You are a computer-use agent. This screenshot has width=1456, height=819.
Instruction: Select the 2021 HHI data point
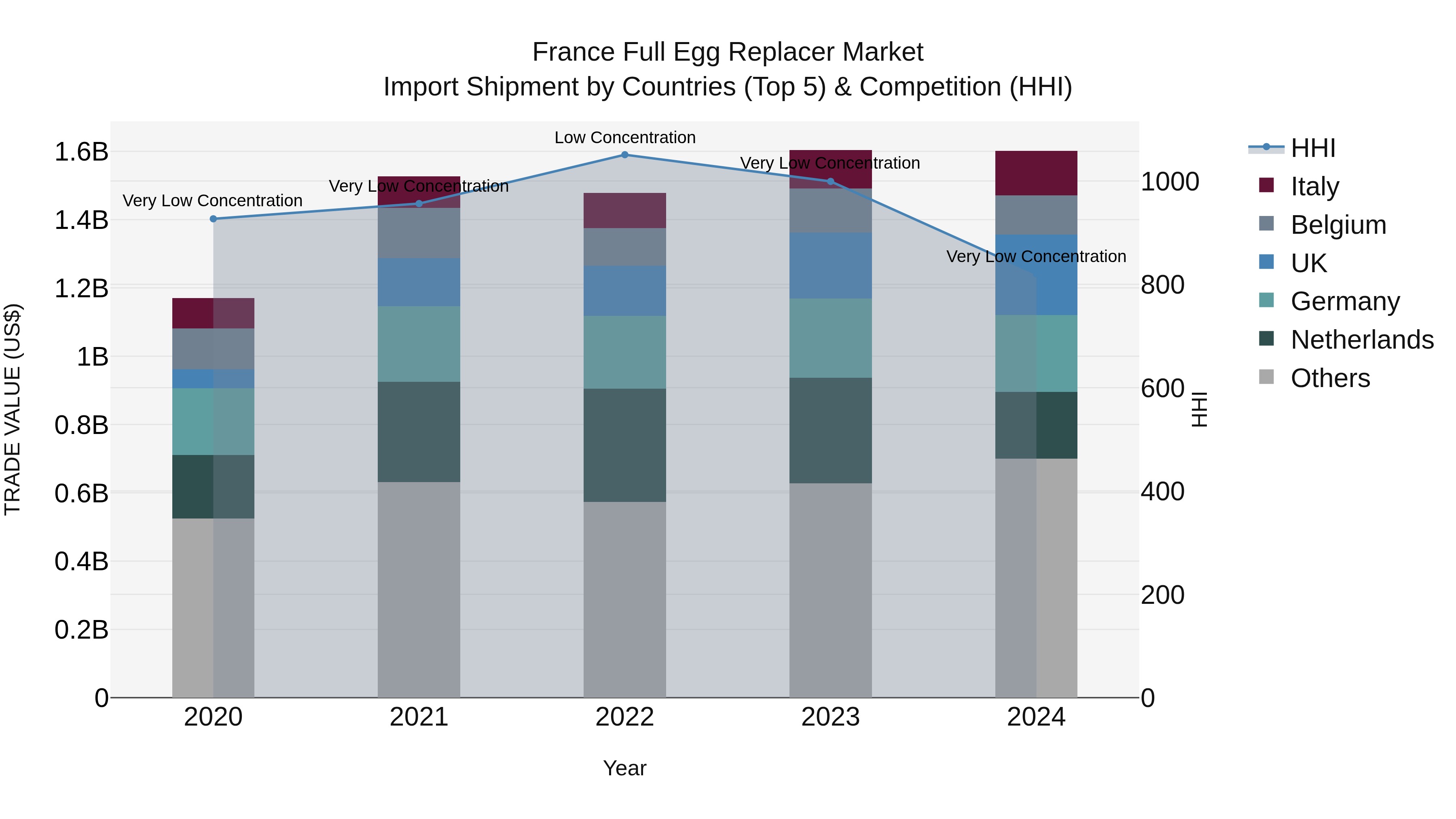(x=419, y=204)
